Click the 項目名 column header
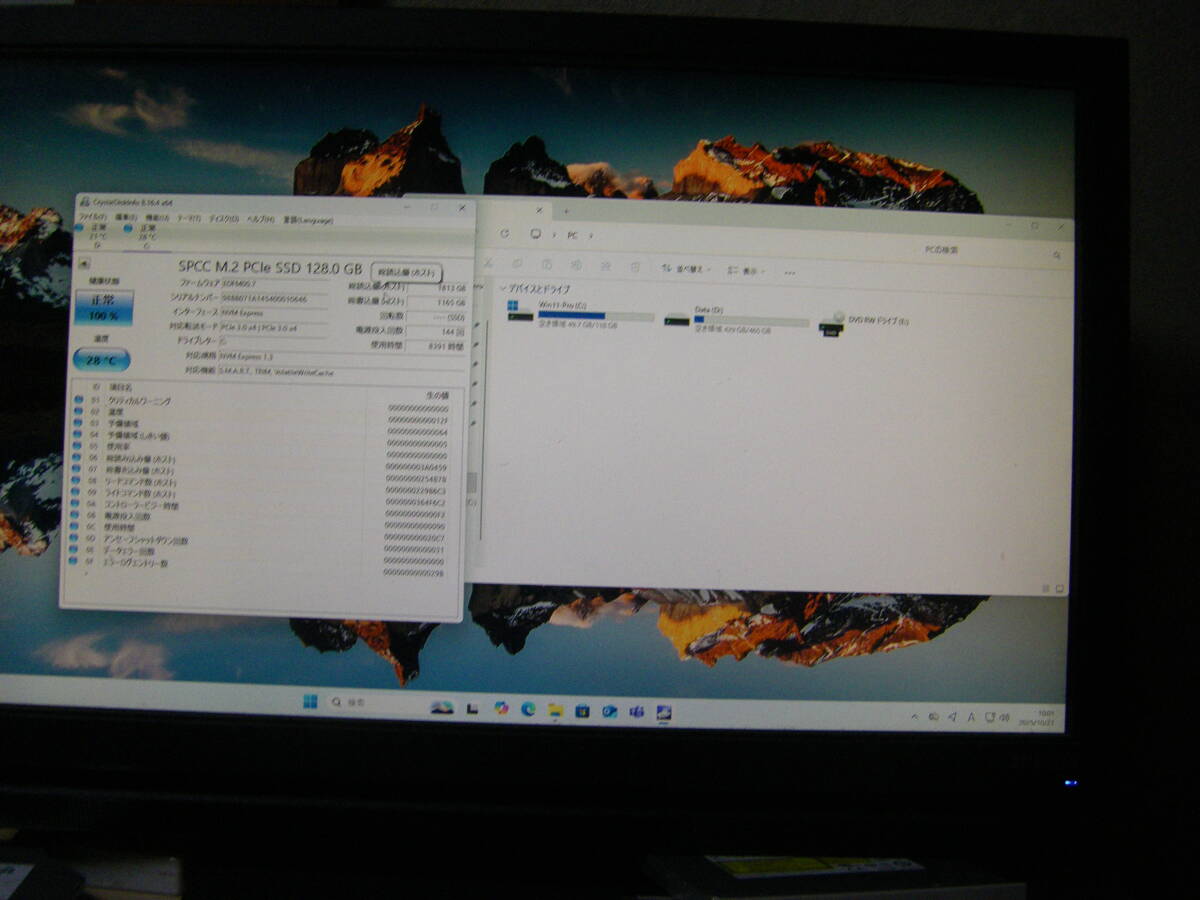The image size is (1200, 900). (120, 387)
